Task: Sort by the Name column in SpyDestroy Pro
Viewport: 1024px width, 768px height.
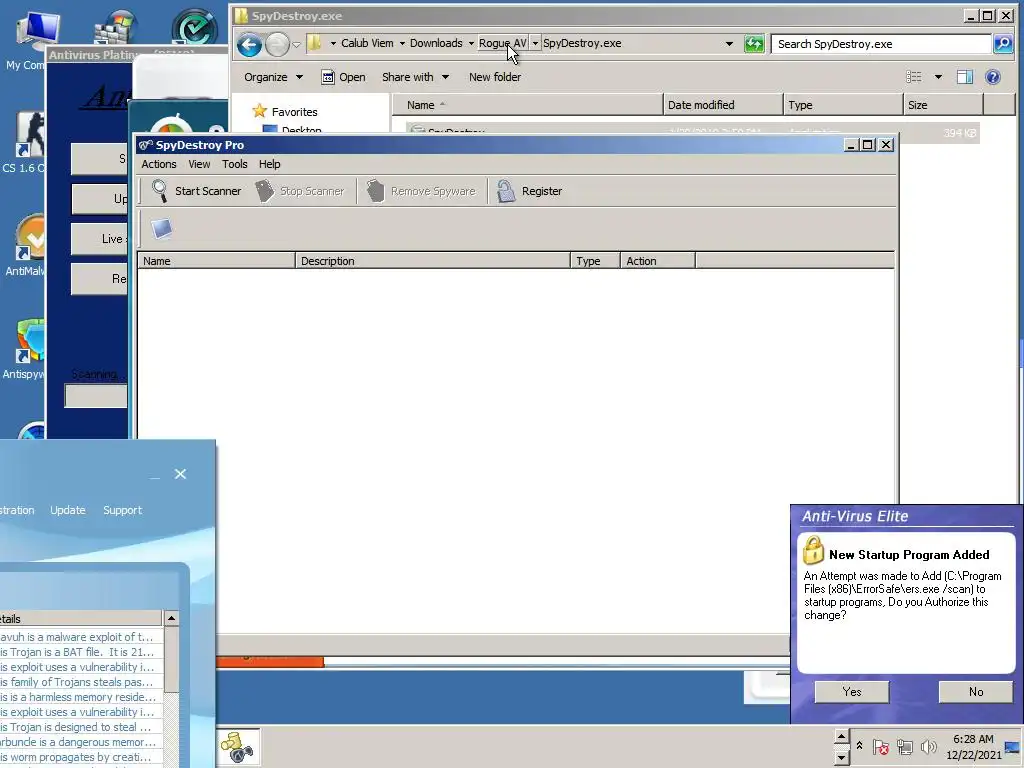Action: (x=216, y=261)
